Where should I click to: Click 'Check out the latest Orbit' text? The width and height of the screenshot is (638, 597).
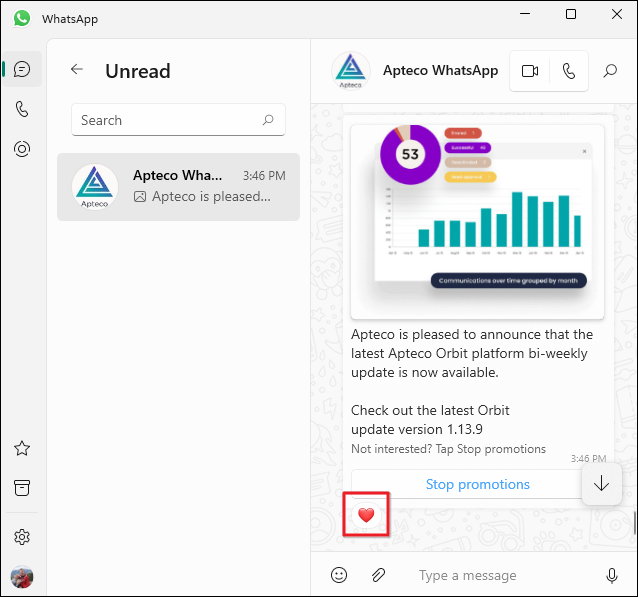point(430,410)
